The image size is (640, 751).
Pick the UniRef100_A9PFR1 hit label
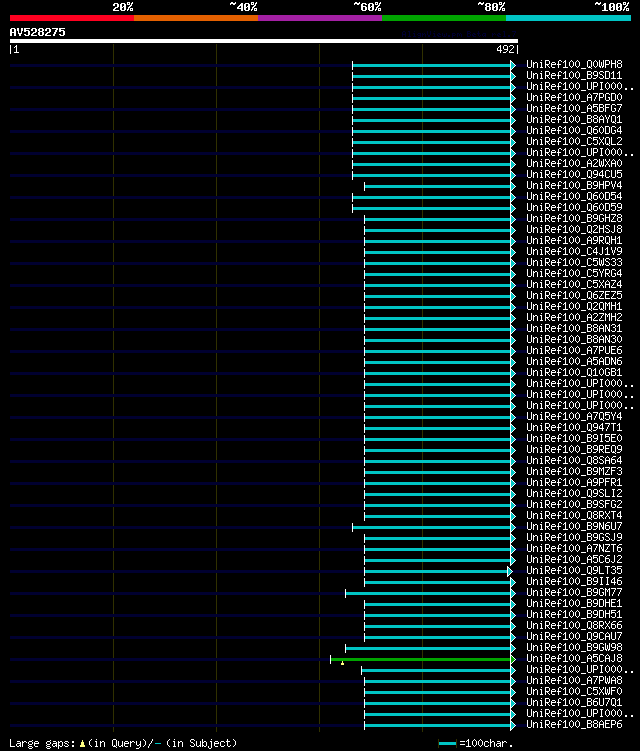pos(574,483)
